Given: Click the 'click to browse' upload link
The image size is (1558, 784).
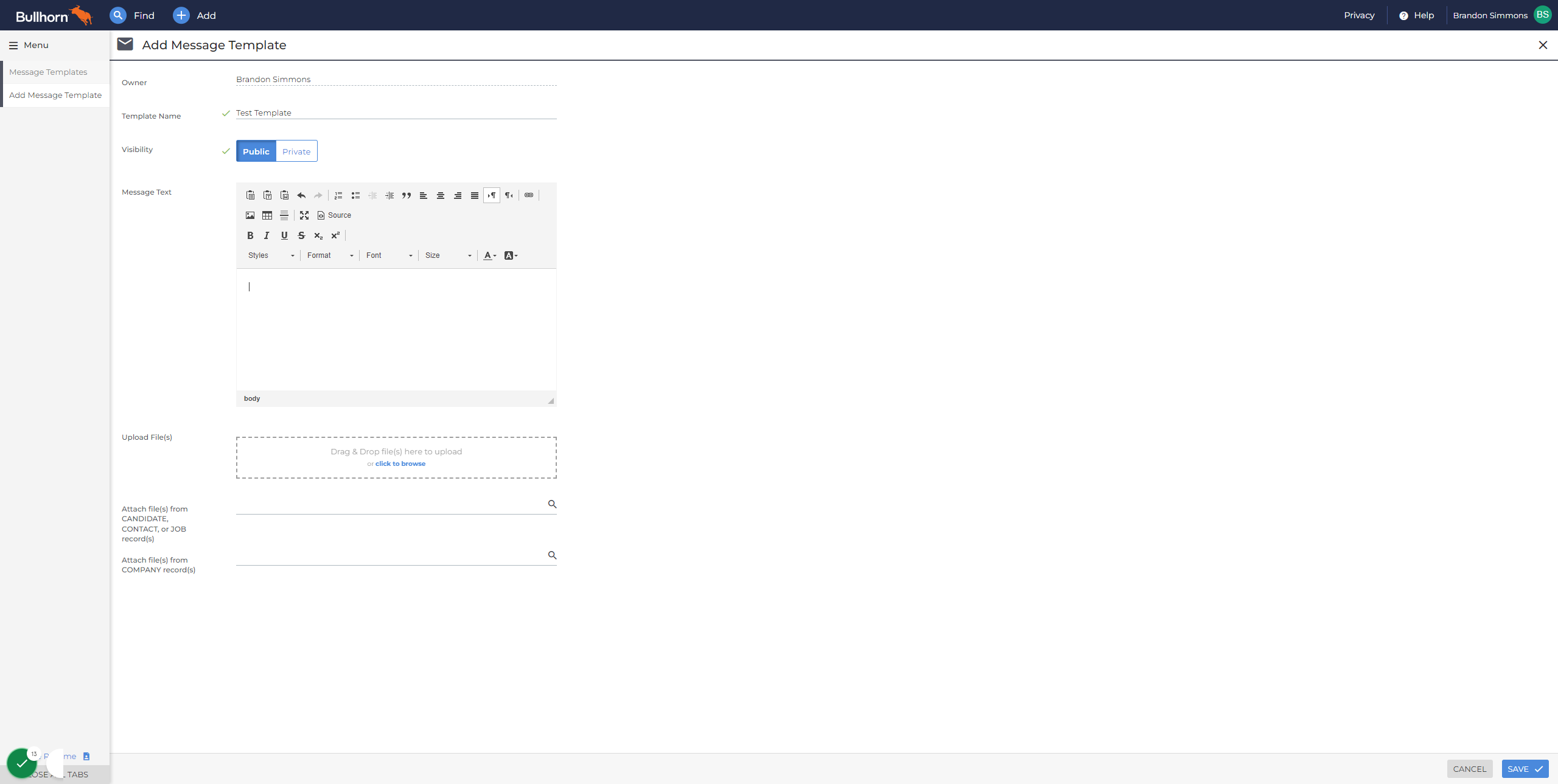Looking at the screenshot, I should (x=400, y=463).
